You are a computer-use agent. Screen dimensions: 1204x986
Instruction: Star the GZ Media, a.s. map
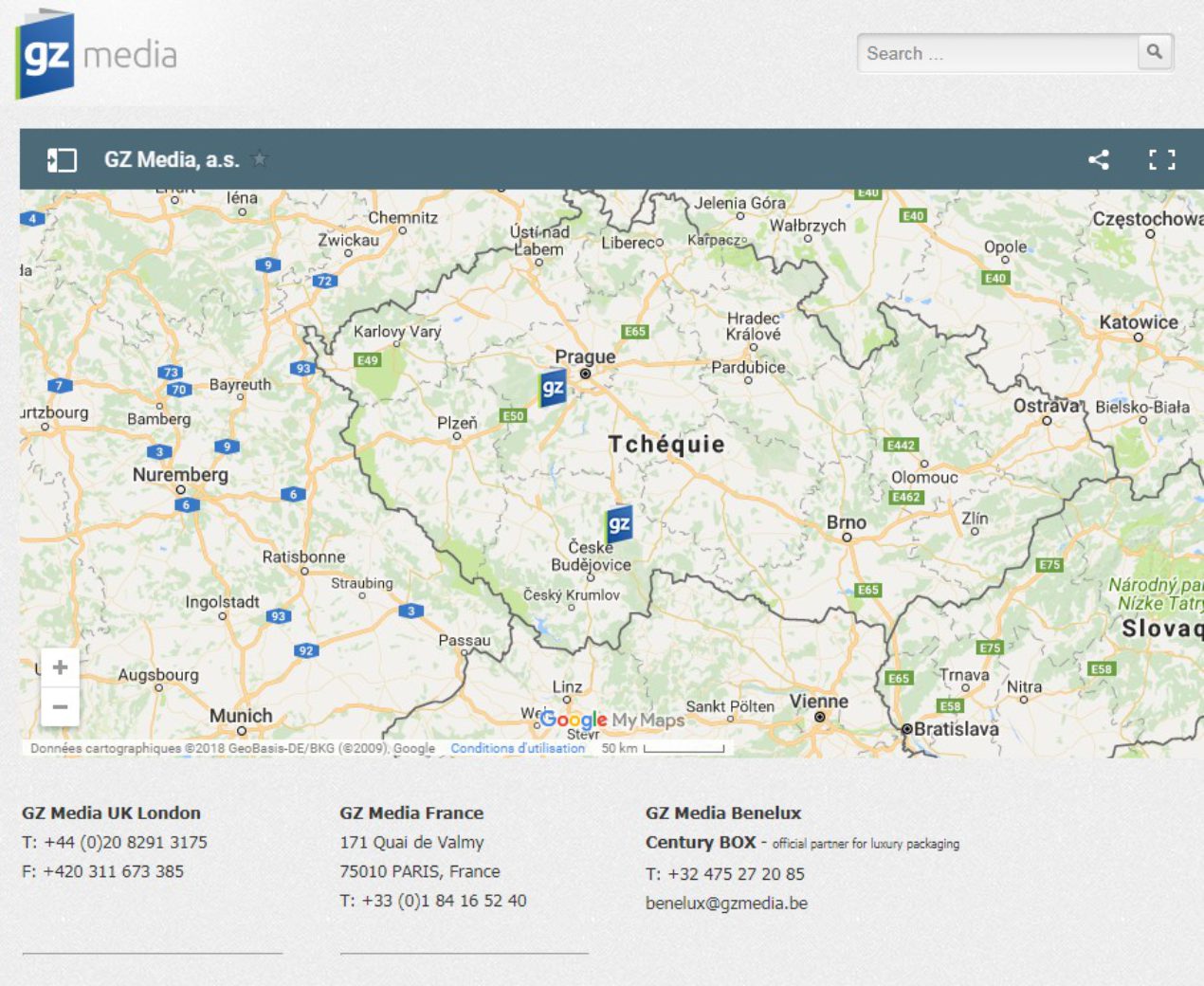pos(260,159)
